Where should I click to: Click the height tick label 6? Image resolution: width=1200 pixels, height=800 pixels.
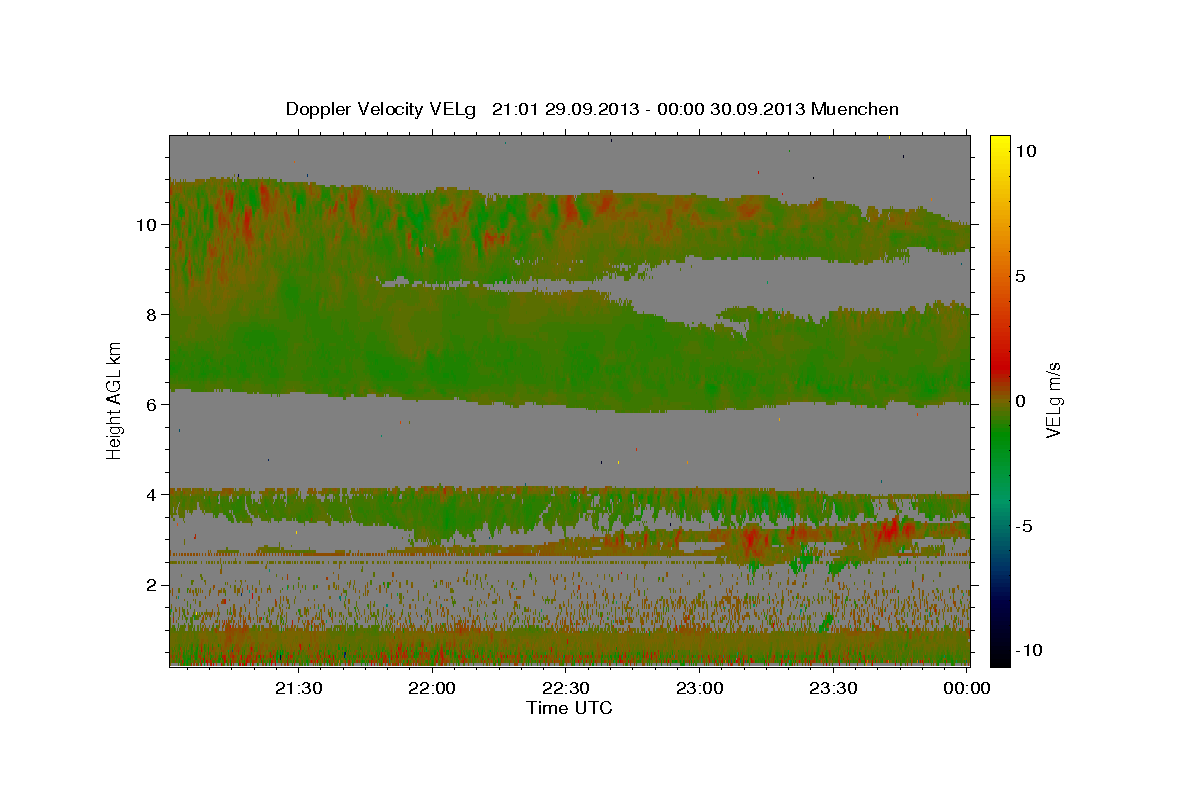(x=151, y=404)
